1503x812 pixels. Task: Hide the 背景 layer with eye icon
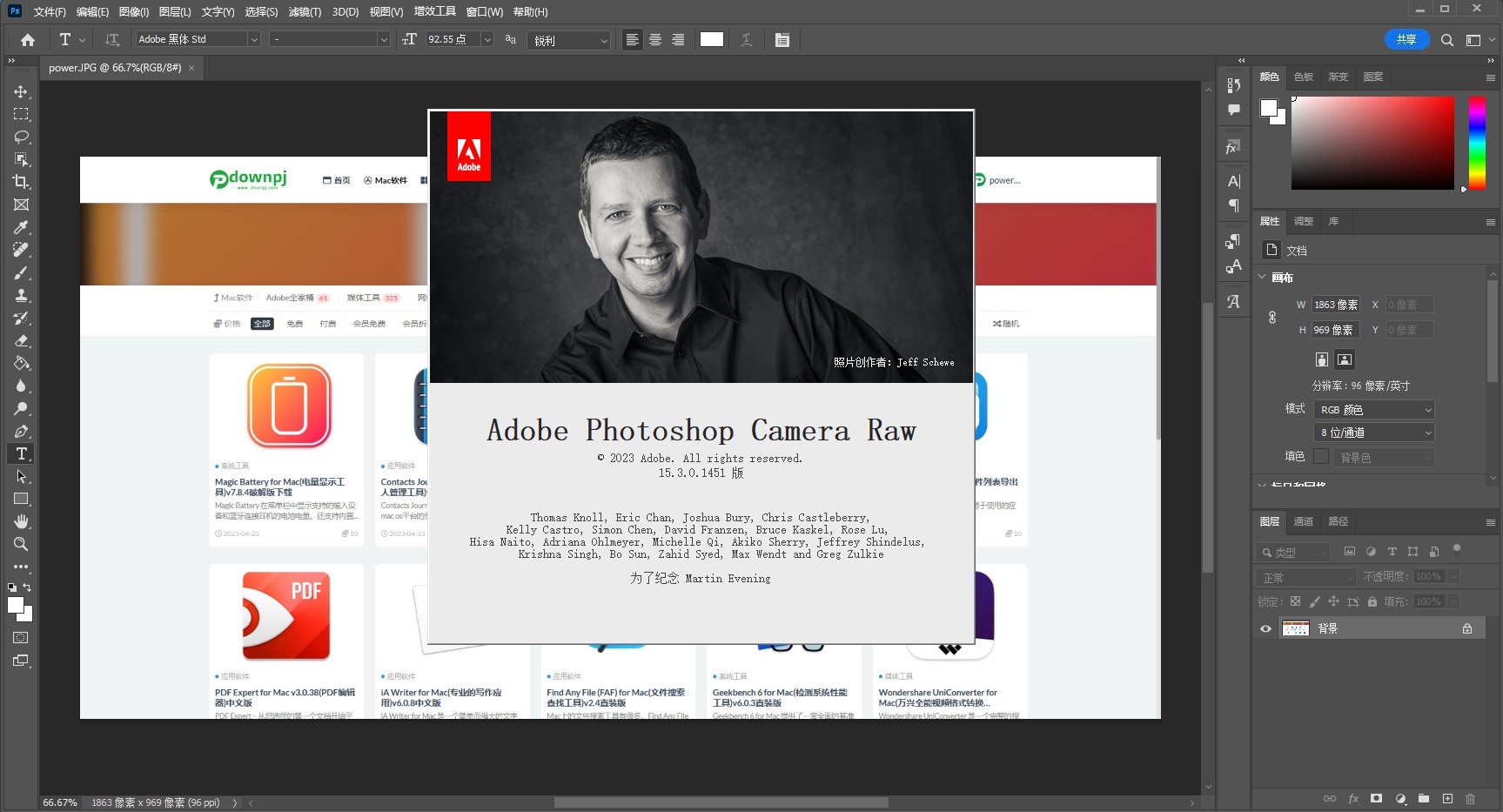1265,628
